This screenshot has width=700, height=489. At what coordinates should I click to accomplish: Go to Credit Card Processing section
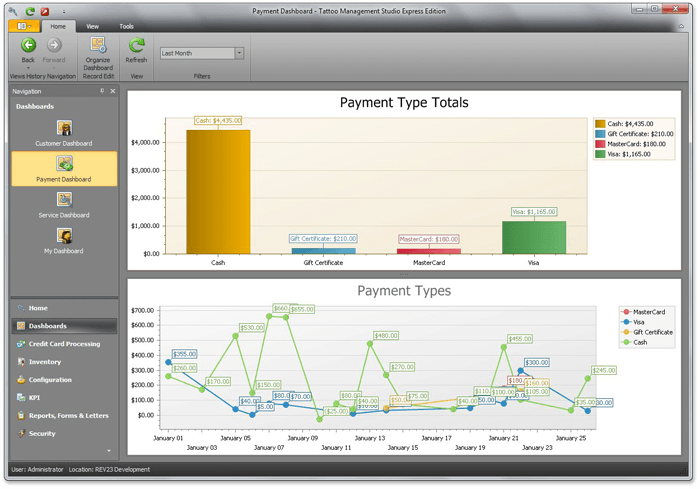(64, 344)
